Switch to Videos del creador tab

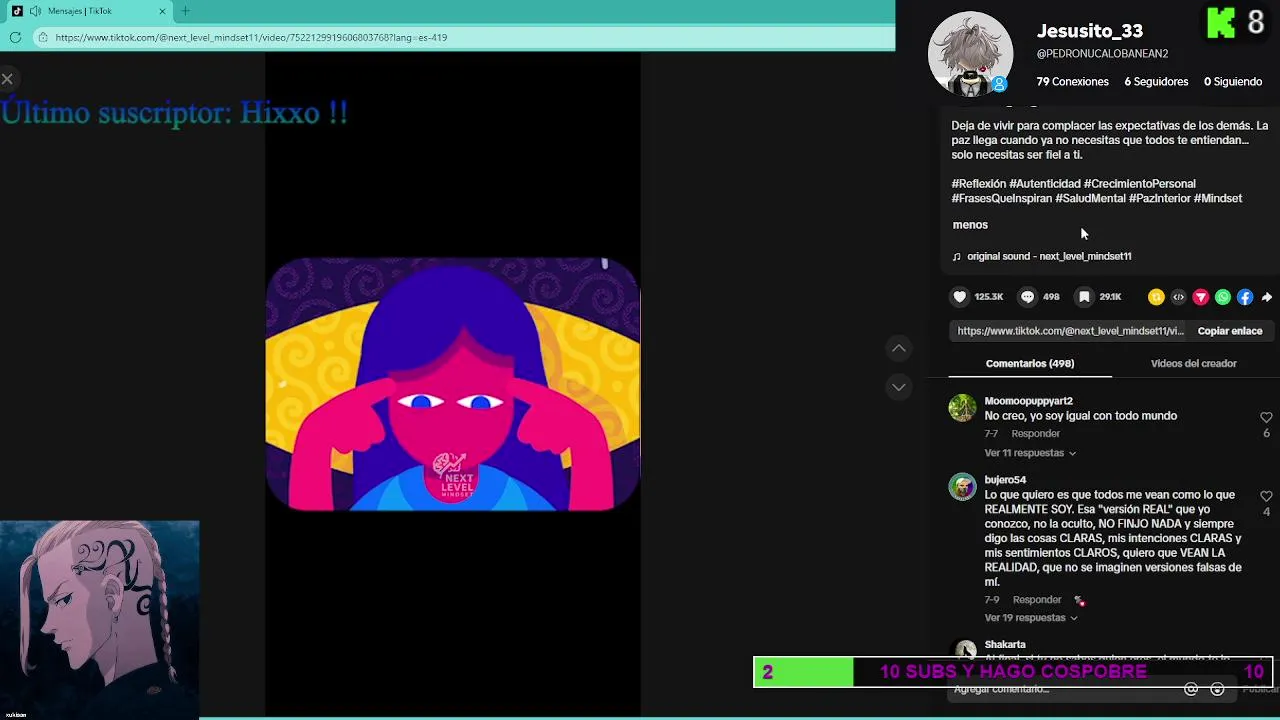pyautogui.click(x=1193, y=363)
